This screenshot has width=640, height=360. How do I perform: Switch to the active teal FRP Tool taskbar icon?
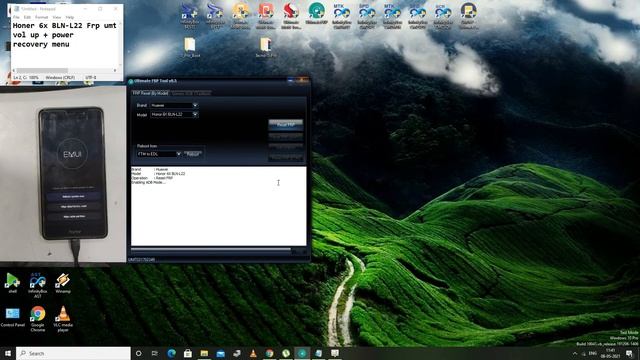point(302,353)
